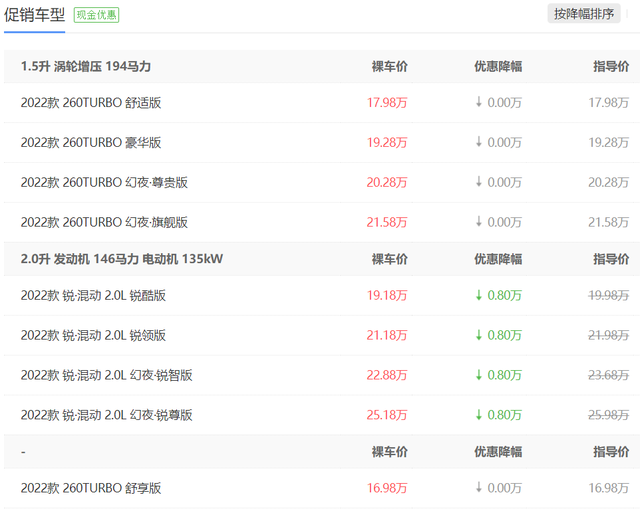Click the gray discount arrow for 舒享版
The height and width of the screenshot is (509, 640).
point(479,488)
